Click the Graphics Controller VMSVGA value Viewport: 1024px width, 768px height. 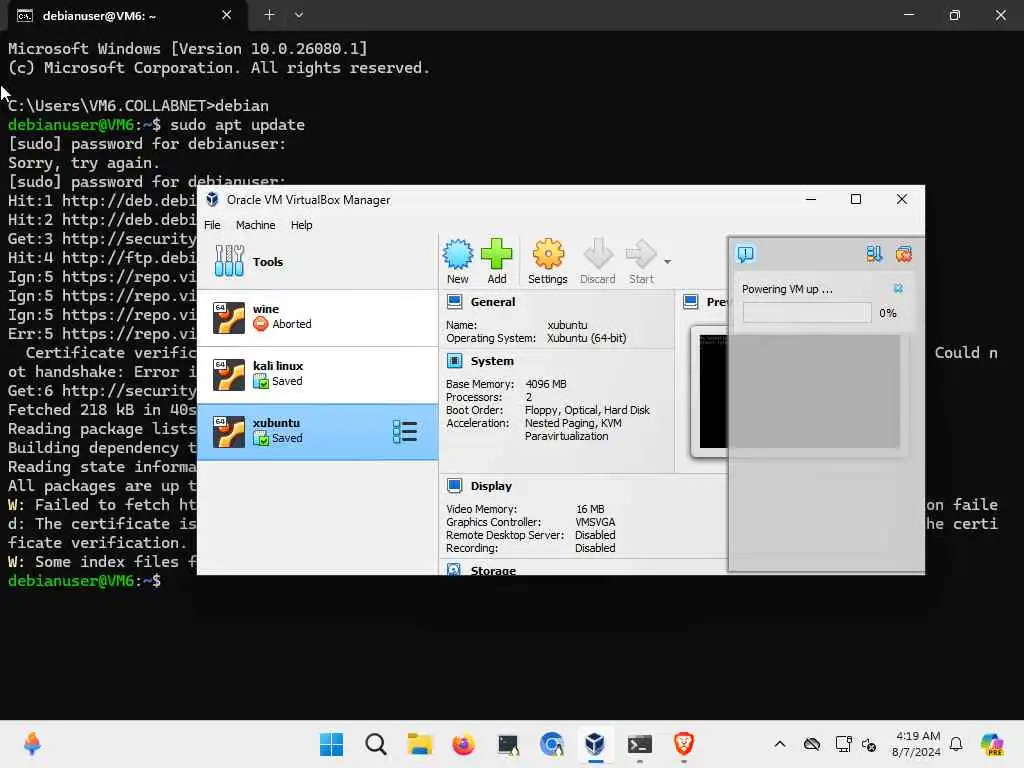pyautogui.click(x=595, y=522)
